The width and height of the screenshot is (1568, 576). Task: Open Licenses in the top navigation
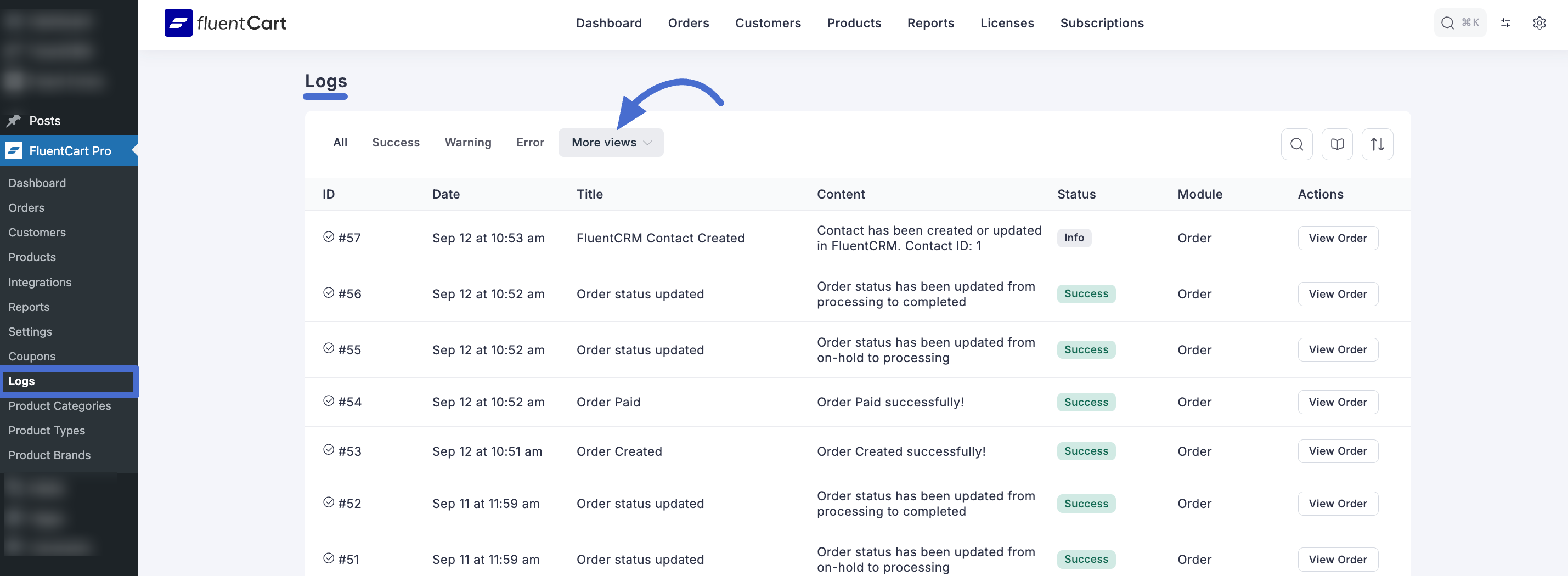[1007, 23]
